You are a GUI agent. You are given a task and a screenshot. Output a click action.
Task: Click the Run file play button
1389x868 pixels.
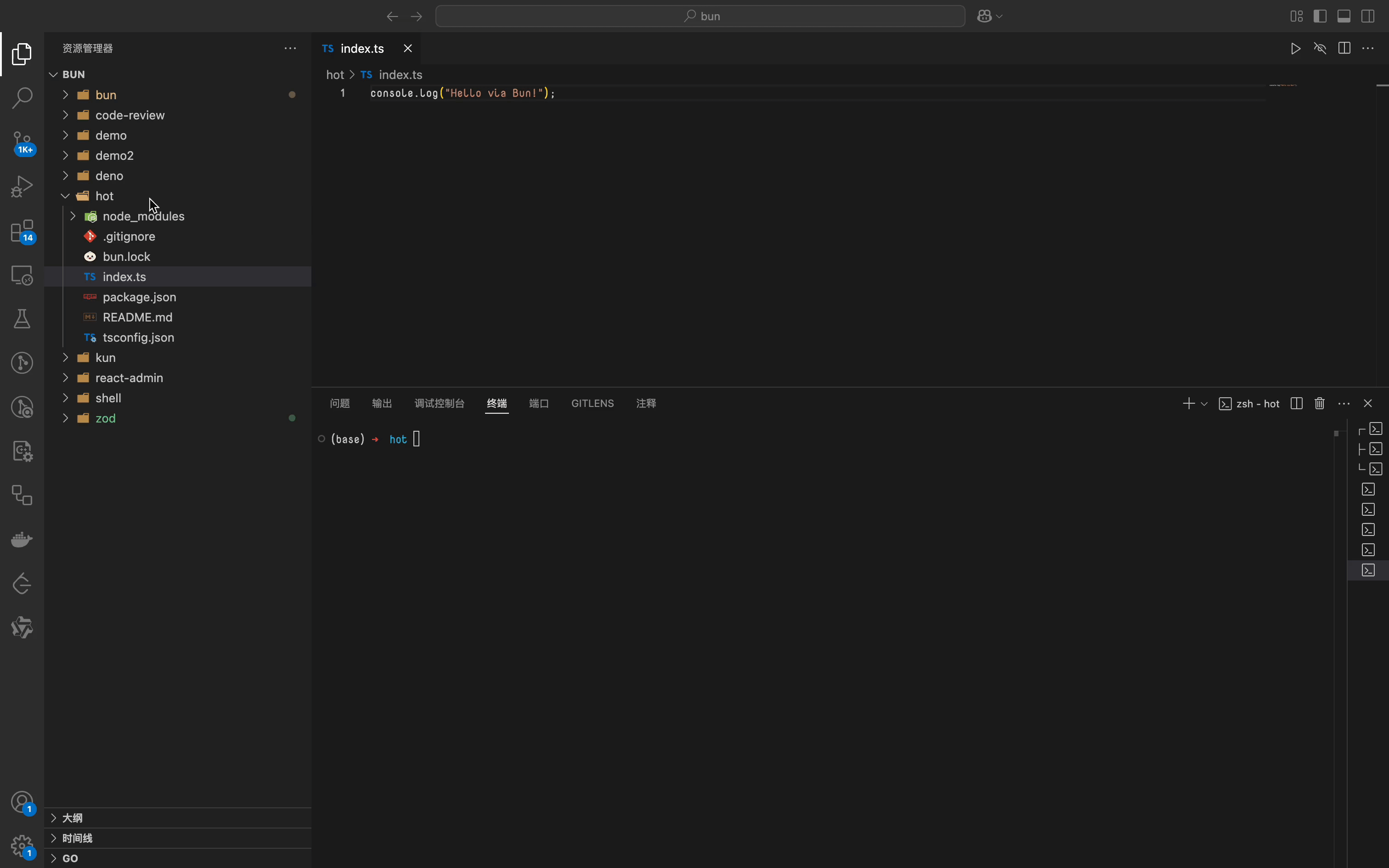coord(1295,49)
